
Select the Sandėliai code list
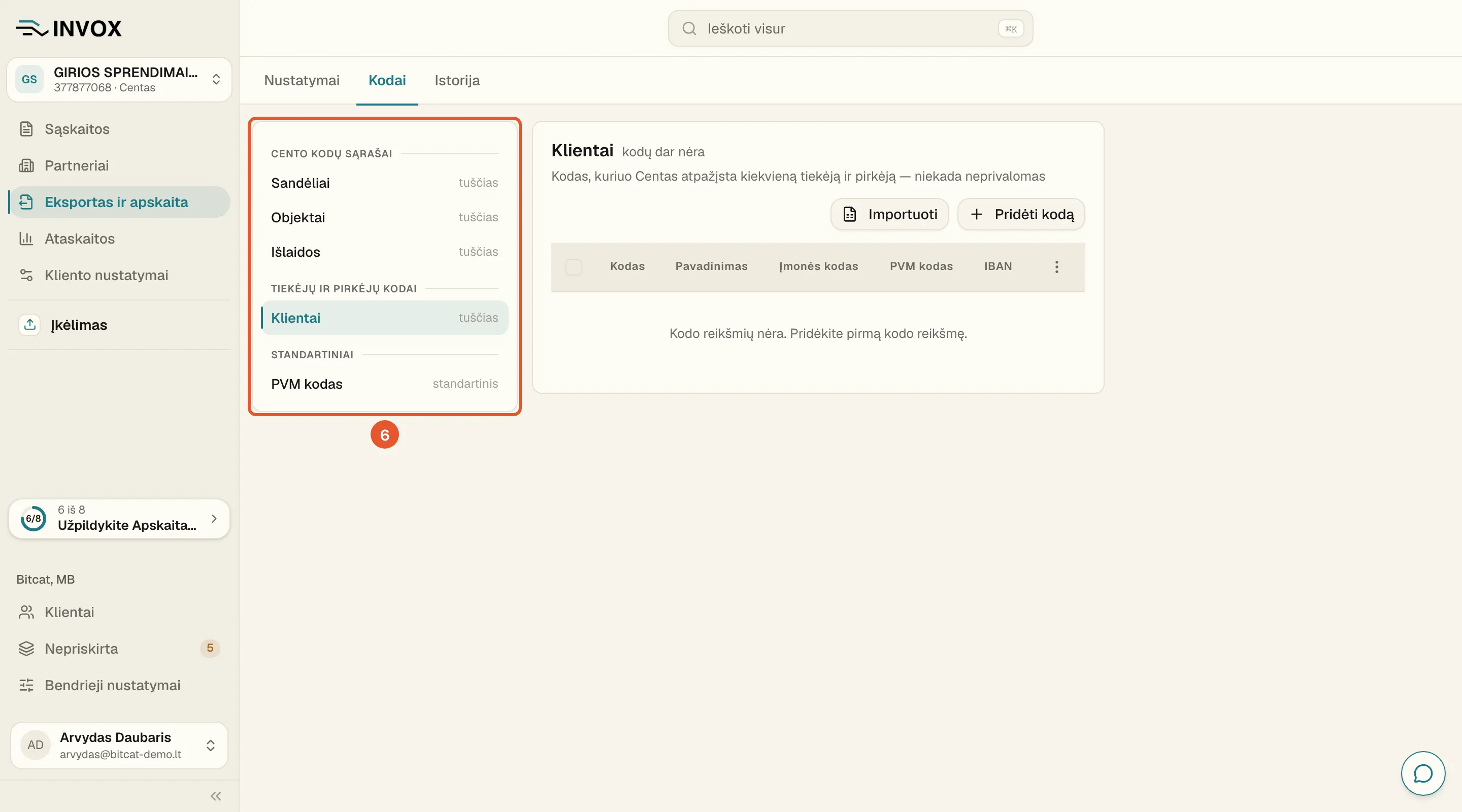click(384, 183)
